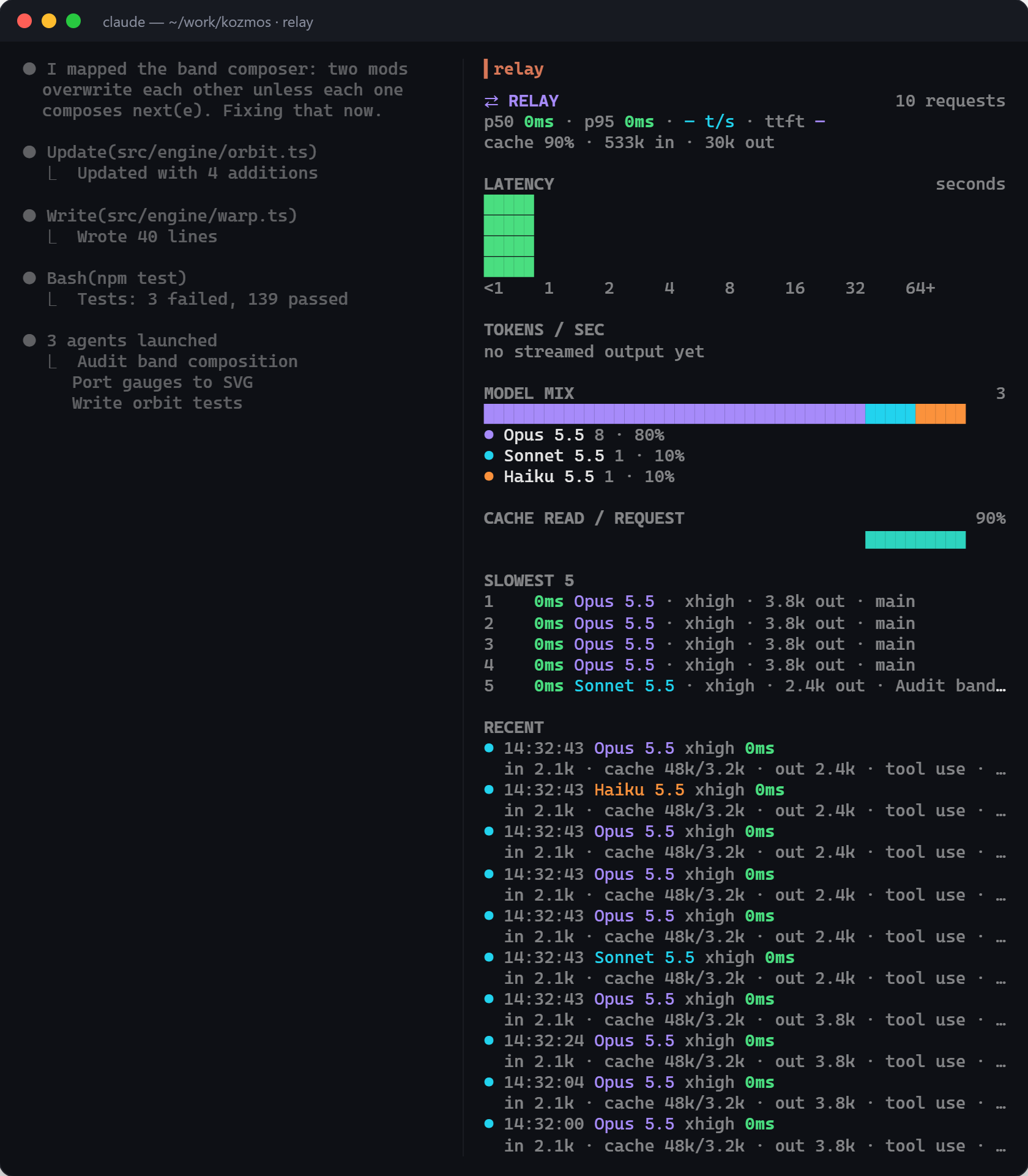Click the dot of the 14:32:24 request
The width and height of the screenshot is (1028, 1176).
pyautogui.click(x=489, y=1041)
